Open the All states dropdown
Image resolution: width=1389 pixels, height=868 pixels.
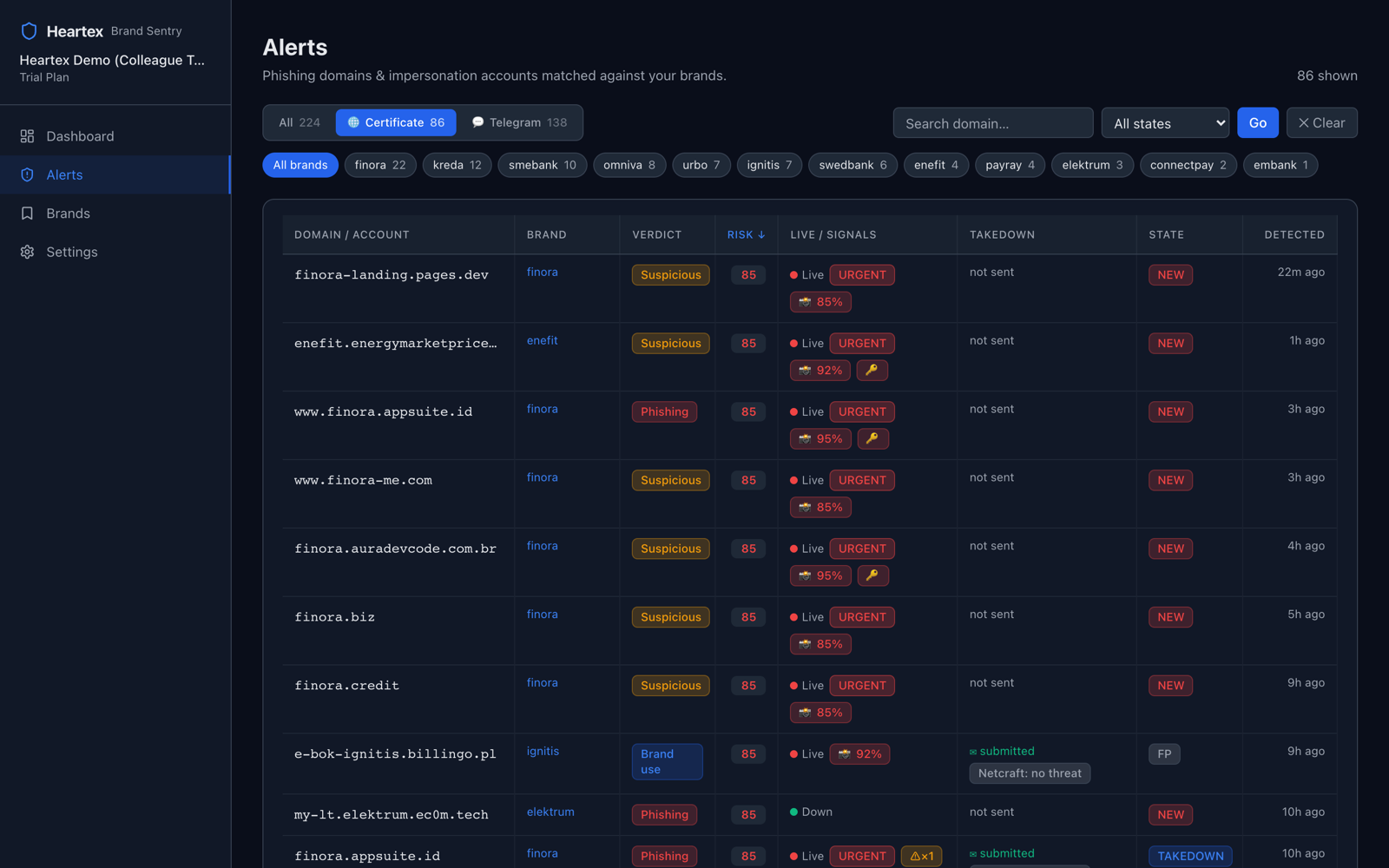[x=1165, y=123]
